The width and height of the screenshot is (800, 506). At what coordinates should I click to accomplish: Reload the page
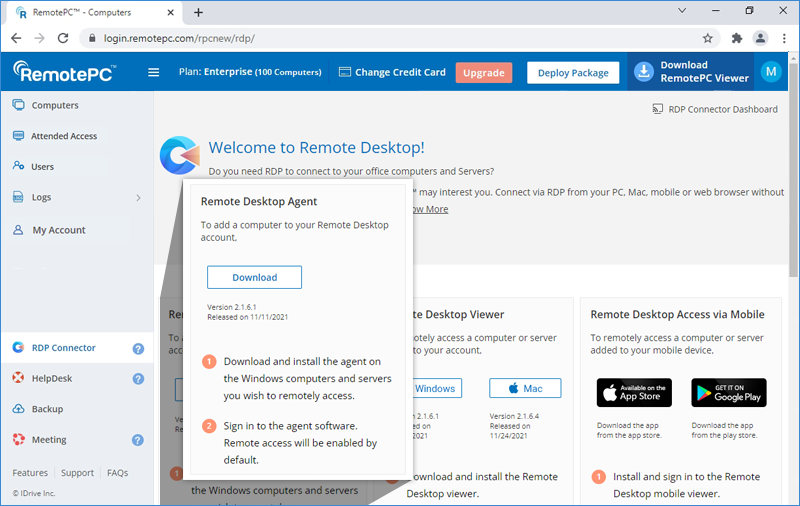point(63,38)
